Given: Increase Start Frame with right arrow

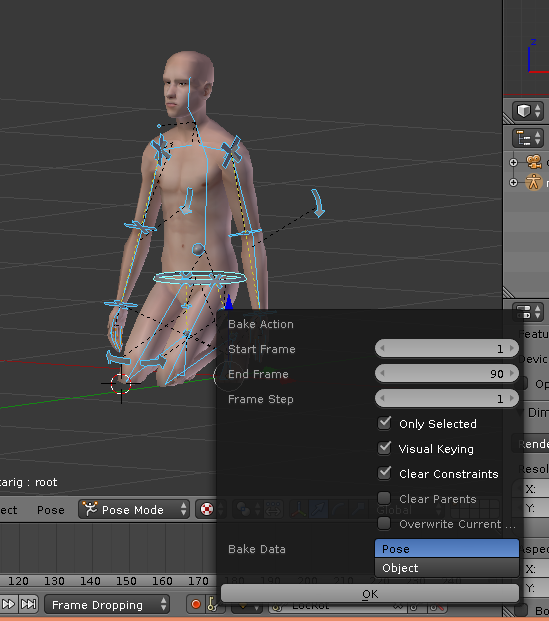Looking at the screenshot, I should point(512,349).
